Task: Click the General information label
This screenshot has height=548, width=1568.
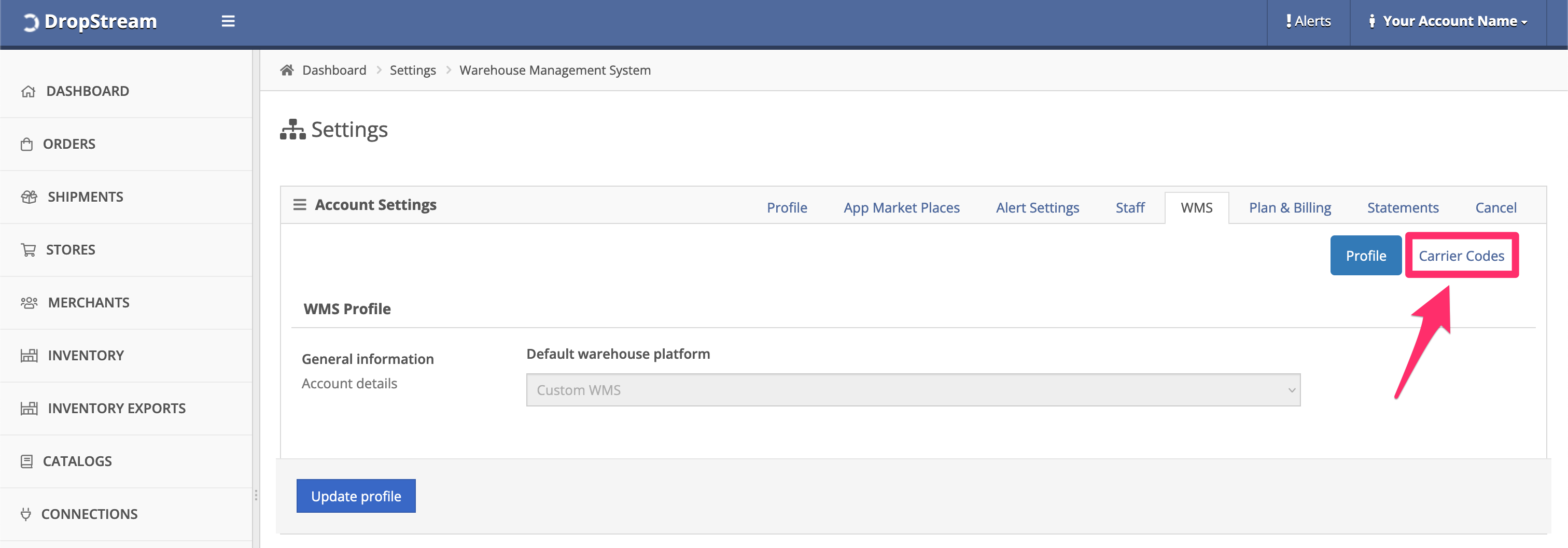Action: click(368, 359)
